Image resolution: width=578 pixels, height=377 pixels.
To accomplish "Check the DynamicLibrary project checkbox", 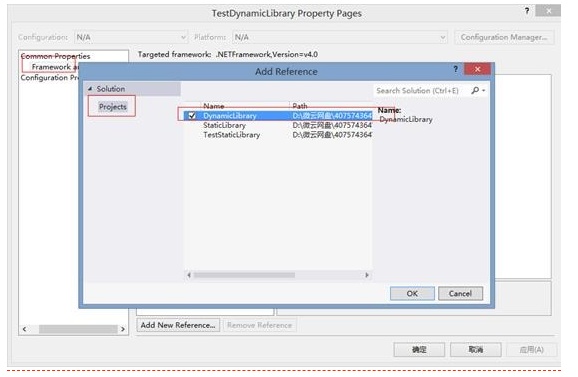I will [192, 116].
